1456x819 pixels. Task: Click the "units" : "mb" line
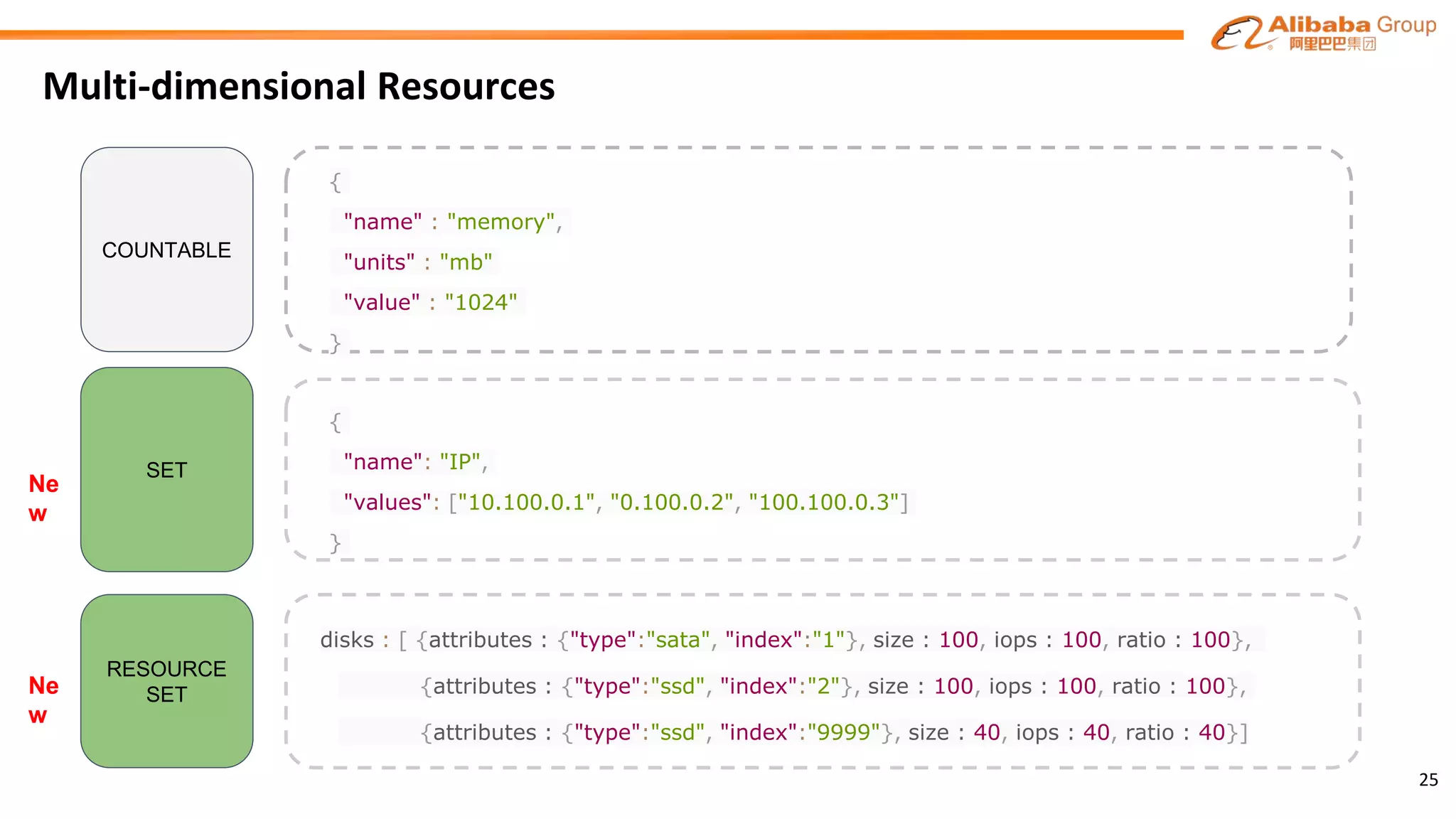click(x=418, y=262)
